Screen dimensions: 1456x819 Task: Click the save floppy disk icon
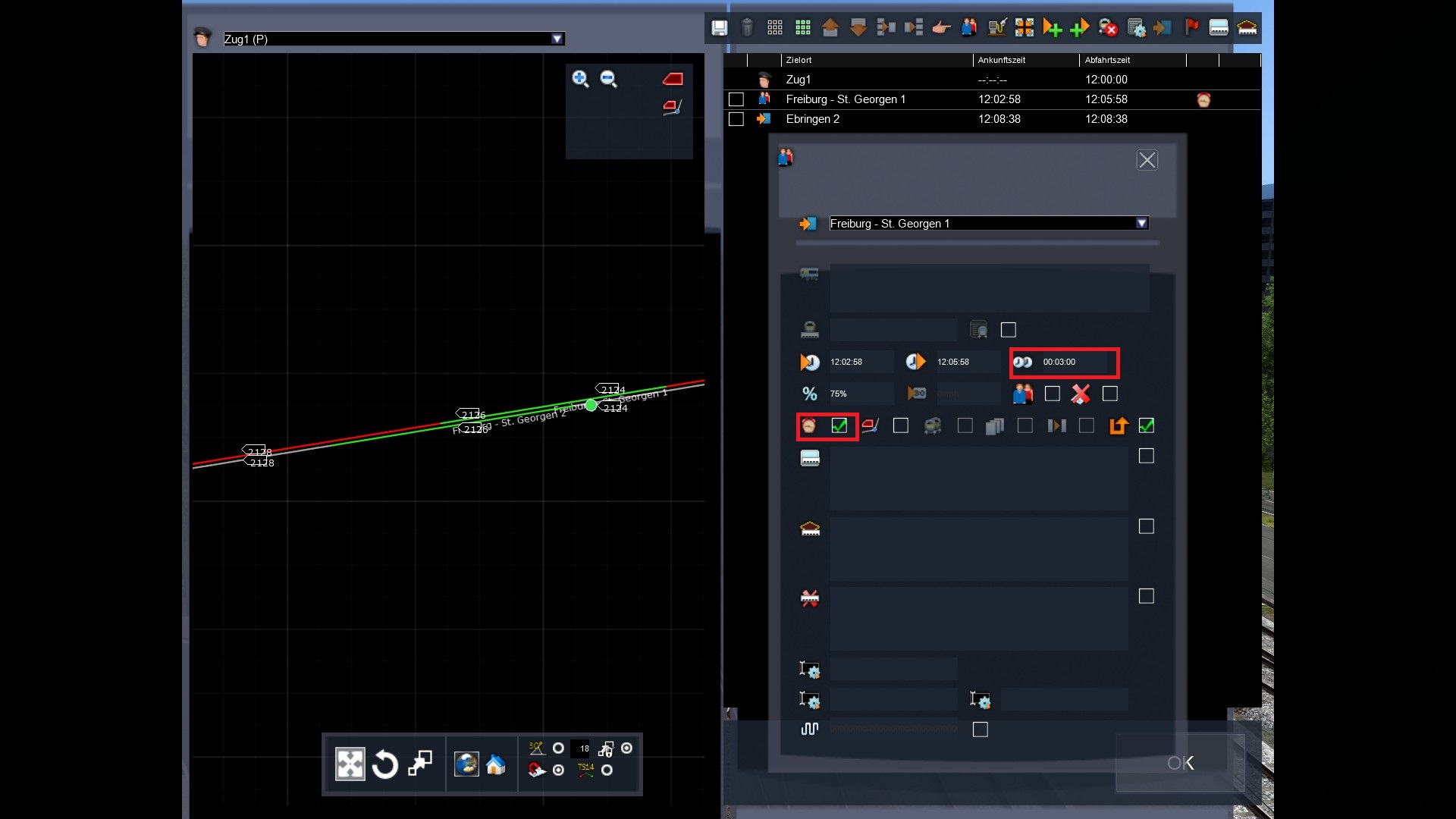[x=719, y=28]
